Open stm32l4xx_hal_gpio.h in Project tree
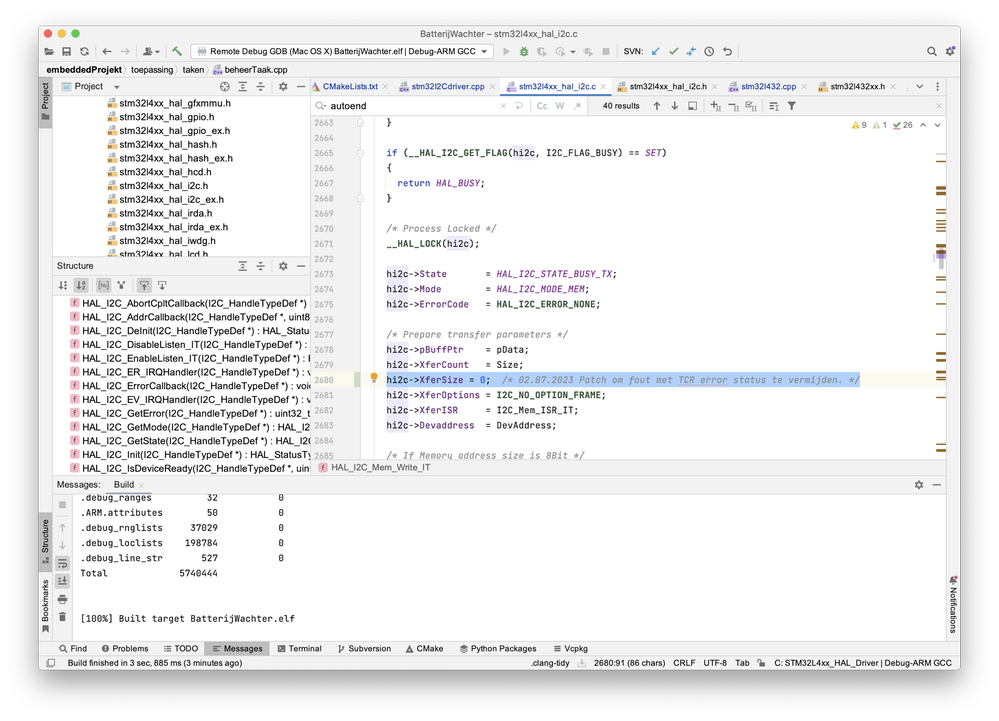Viewport: 999px width, 721px height. pyautogui.click(x=166, y=117)
